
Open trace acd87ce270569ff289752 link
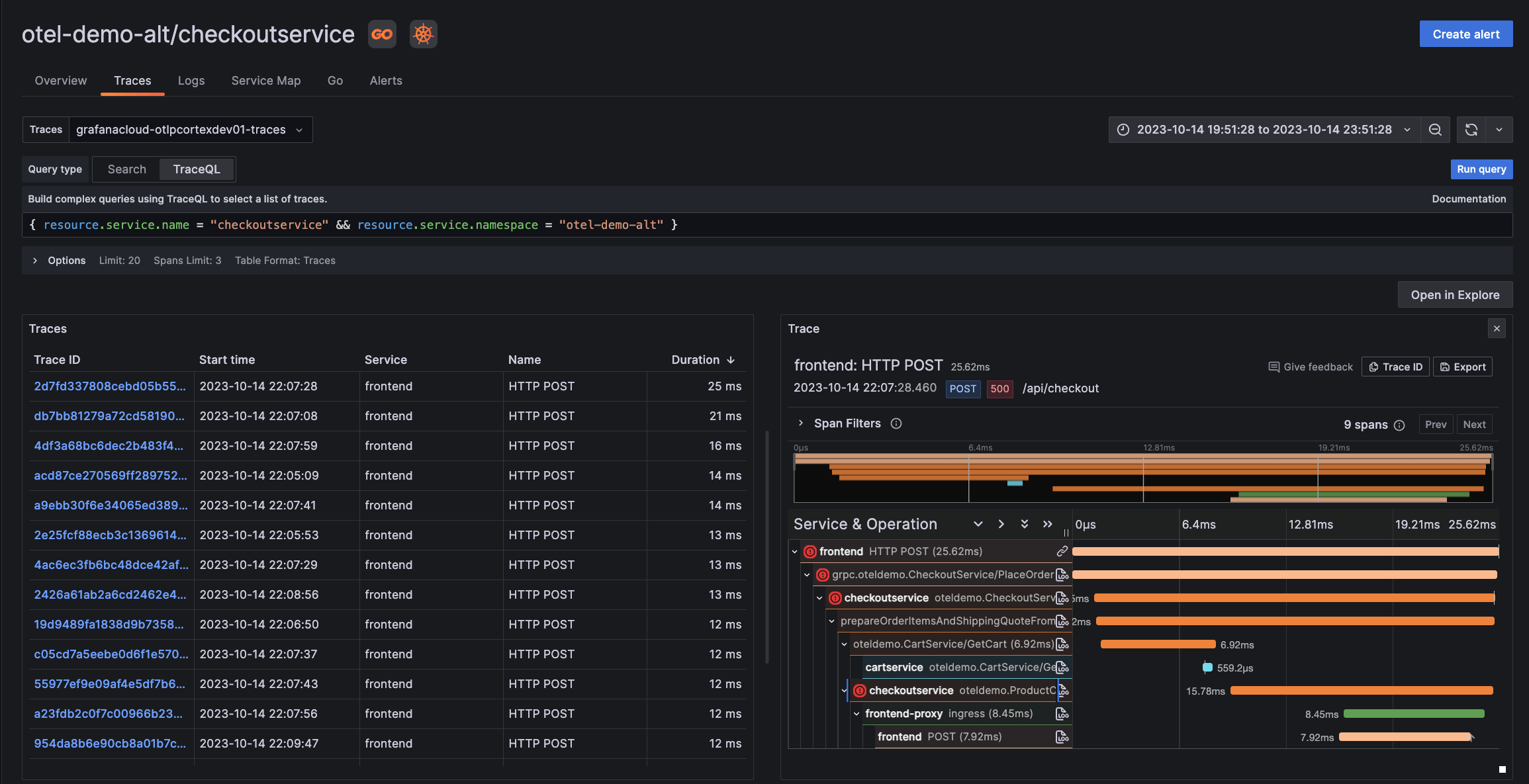[111, 476]
